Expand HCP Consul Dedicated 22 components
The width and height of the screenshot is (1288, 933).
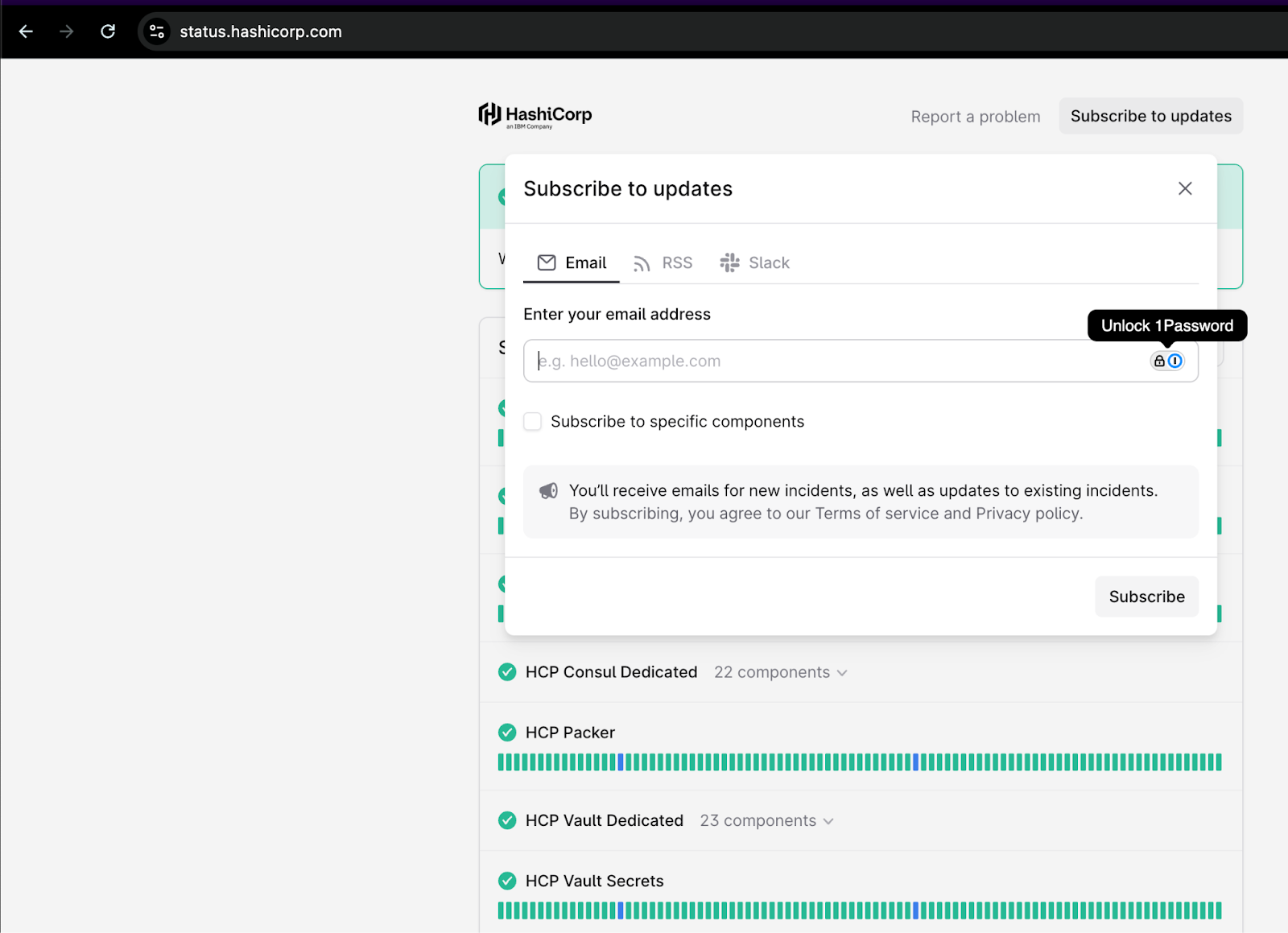click(780, 672)
